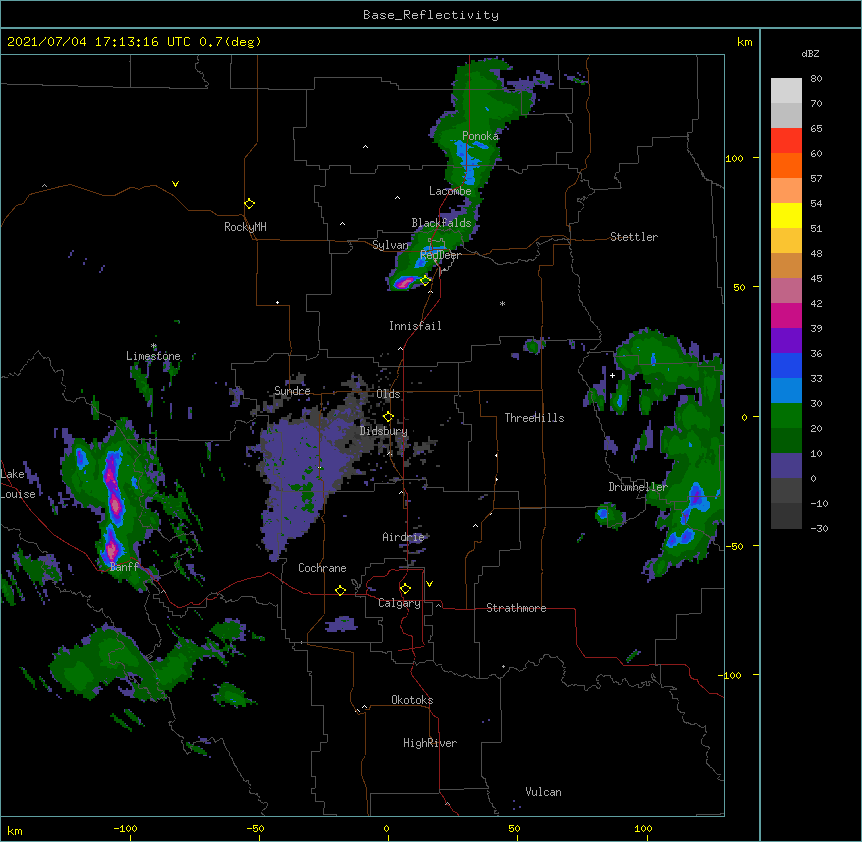
Task: Click the -30 value at the legend bottom
Action: 819,528
